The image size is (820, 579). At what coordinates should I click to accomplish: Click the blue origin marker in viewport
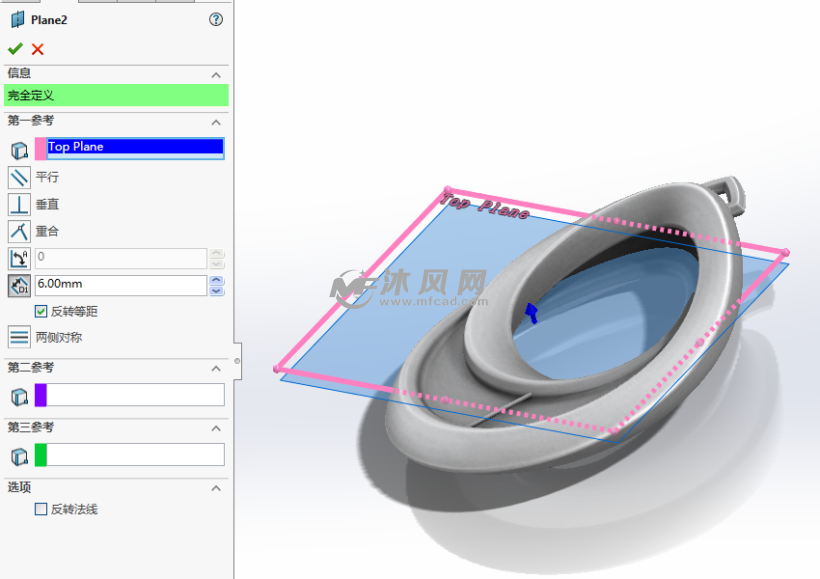click(x=531, y=313)
